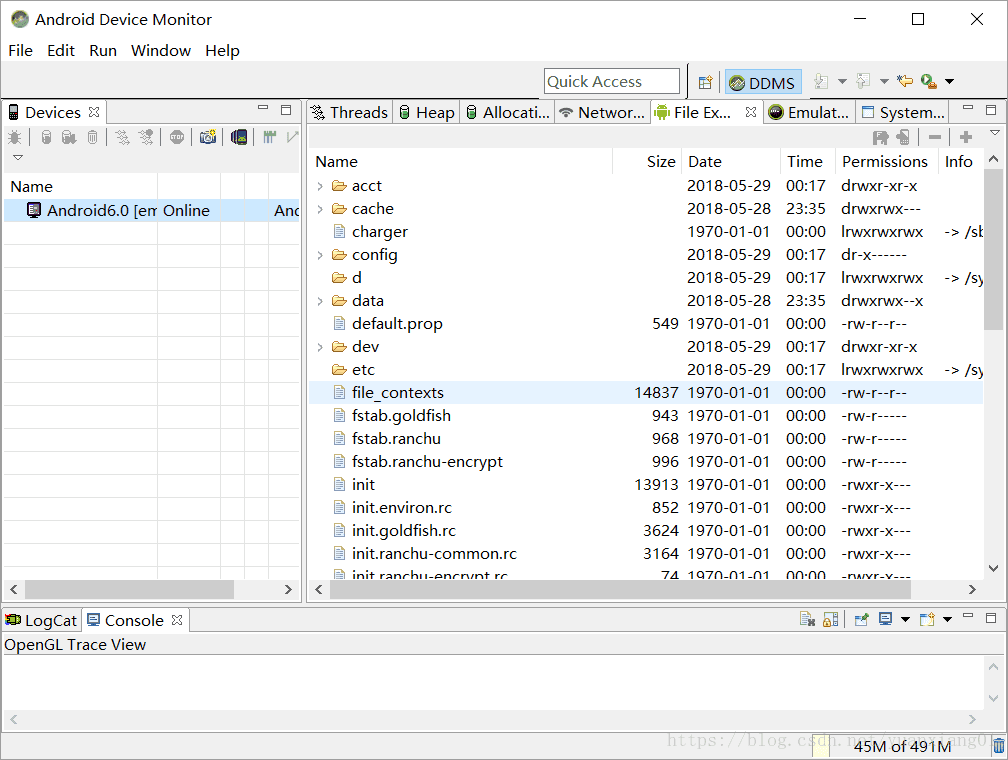Open the Edit menu
1008x760 pixels.
pos(61,50)
